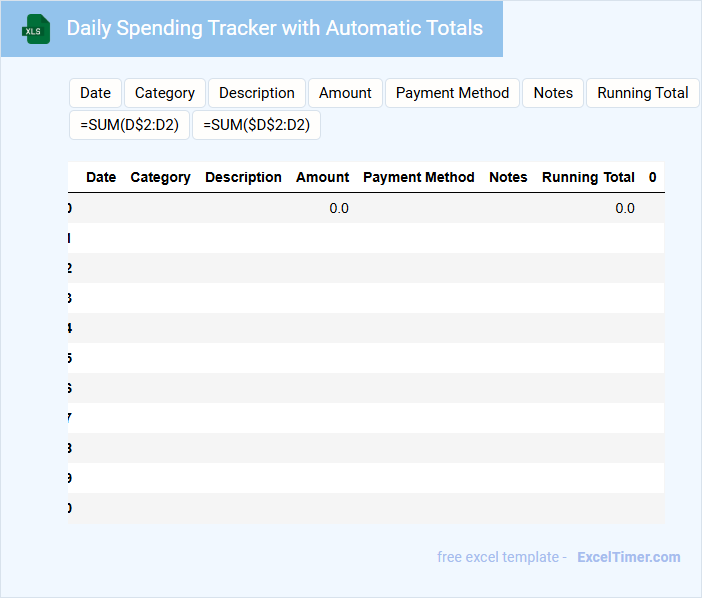This screenshot has width=702, height=598.
Task: Click the Daily Spending Tracker title
Action: 274,28
